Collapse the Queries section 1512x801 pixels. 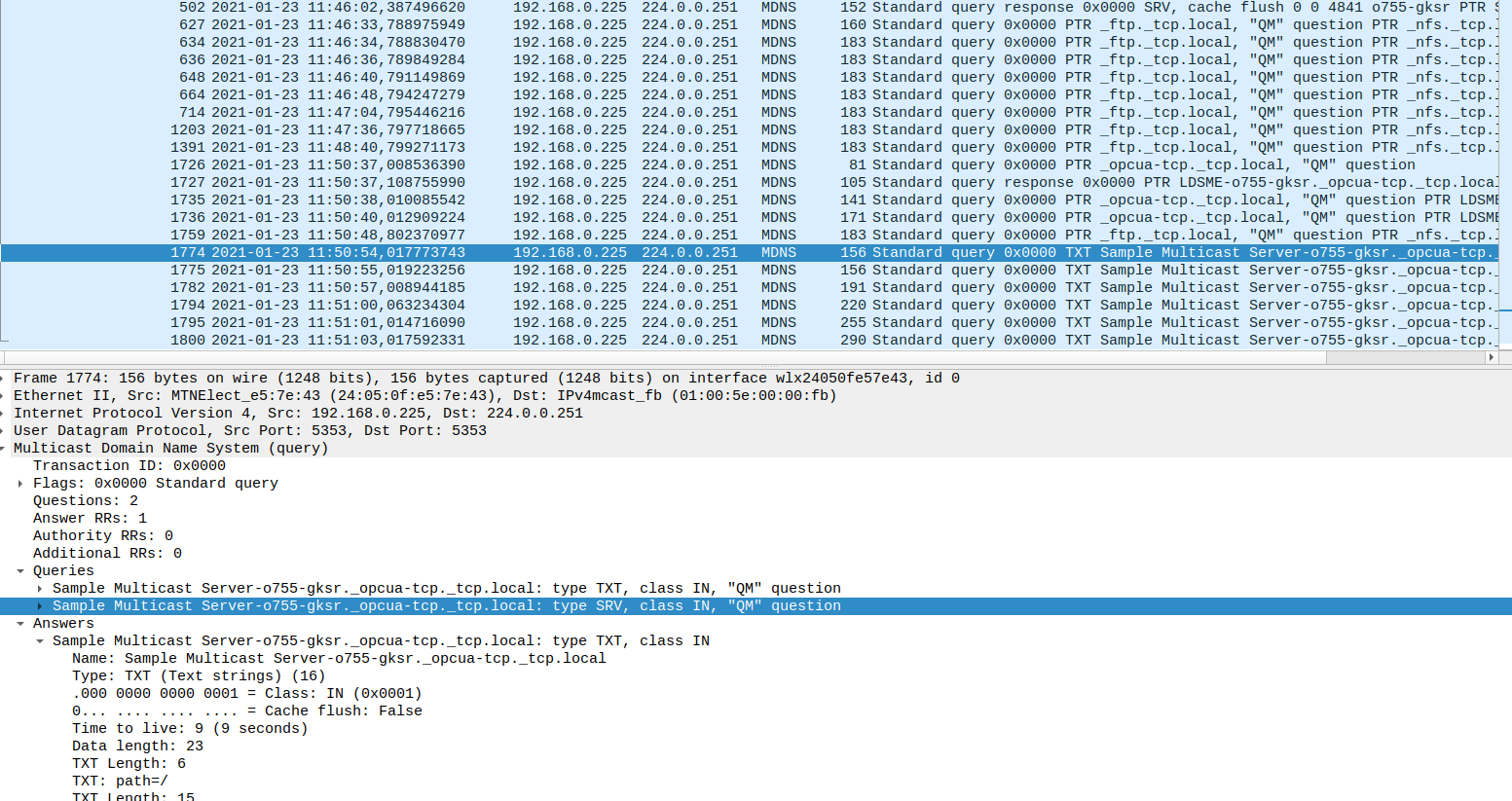click(21, 570)
